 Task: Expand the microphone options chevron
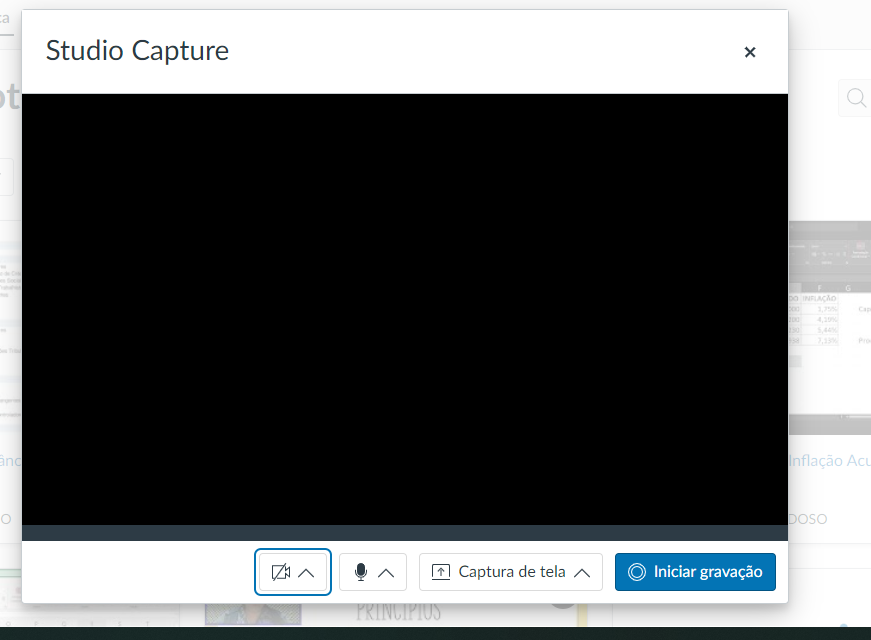(x=386, y=572)
